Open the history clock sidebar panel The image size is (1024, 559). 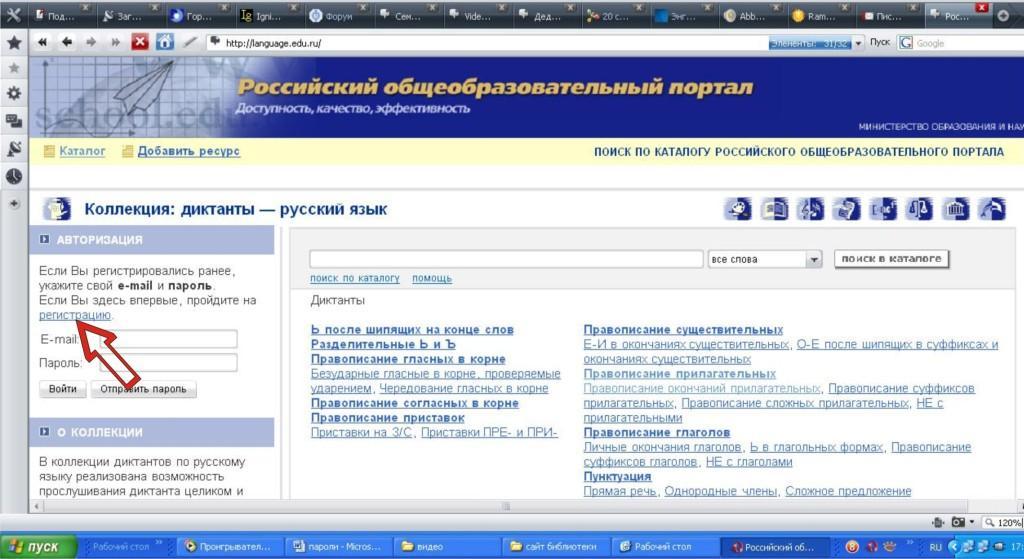tap(14, 176)
